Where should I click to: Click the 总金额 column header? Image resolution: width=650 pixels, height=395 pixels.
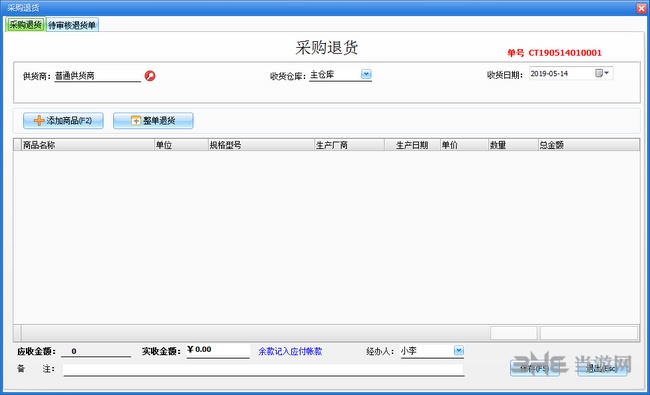tap(588, 145)
